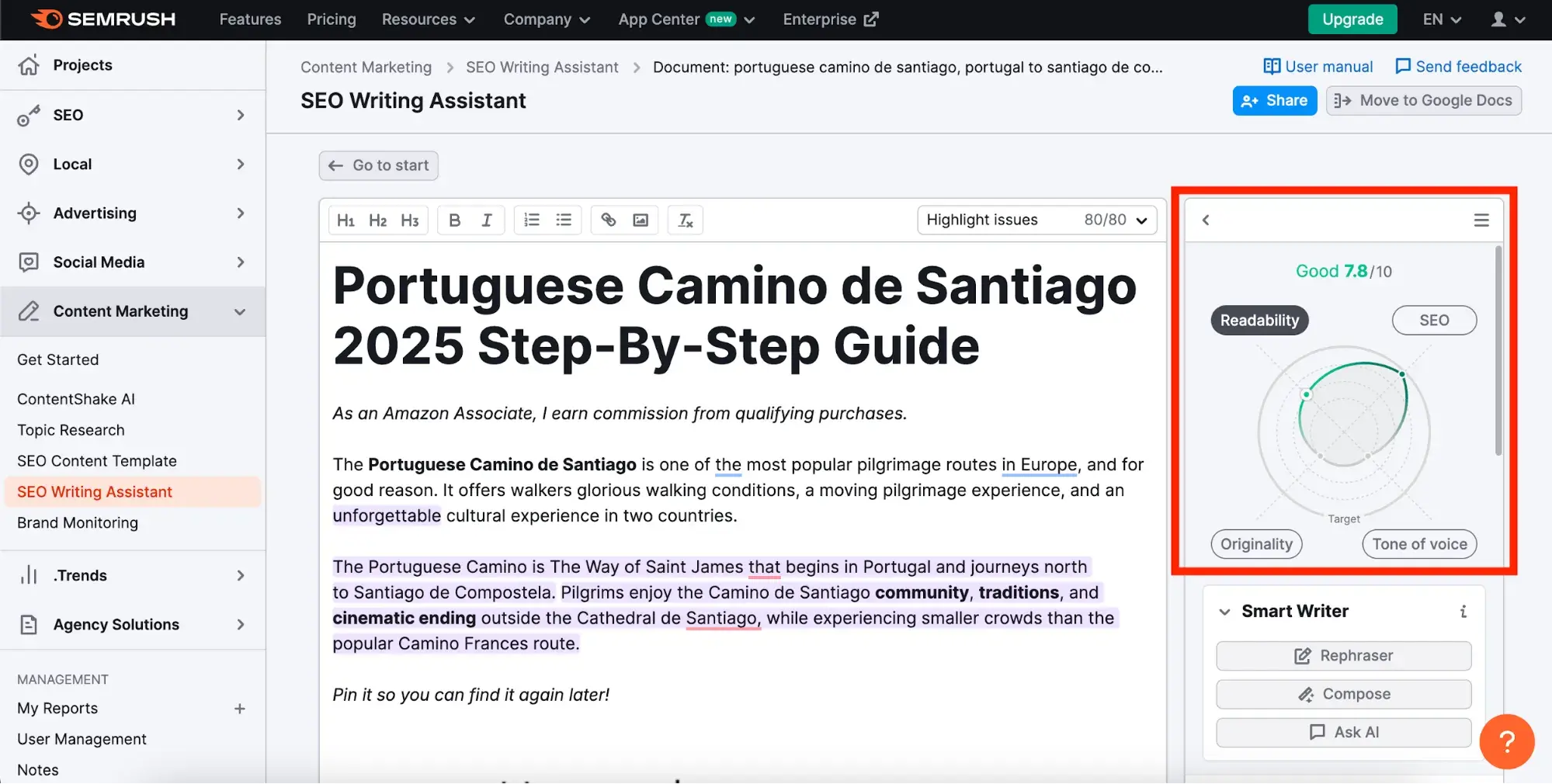Screen dimensions: 1552x784
Task: Click the Social Media icon
Action: point(29,262)
